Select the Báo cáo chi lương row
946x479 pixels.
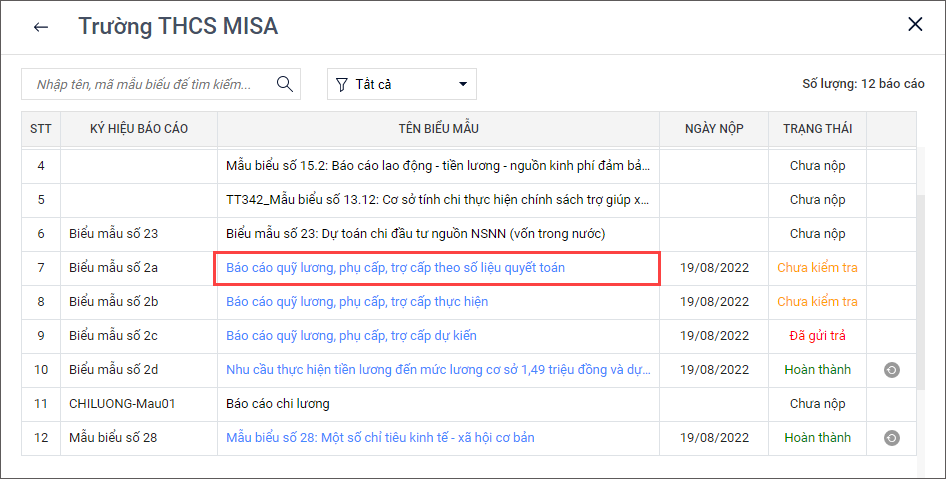[278, 404]
